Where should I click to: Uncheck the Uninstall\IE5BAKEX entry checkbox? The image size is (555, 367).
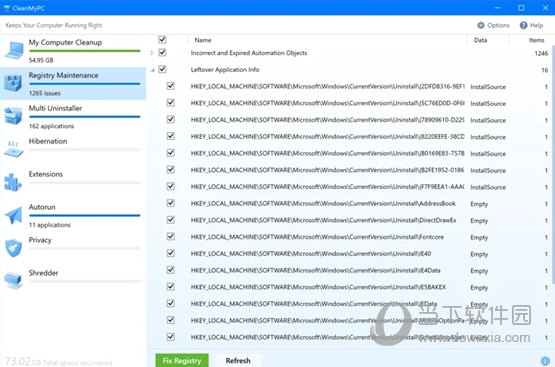[171, 287]
